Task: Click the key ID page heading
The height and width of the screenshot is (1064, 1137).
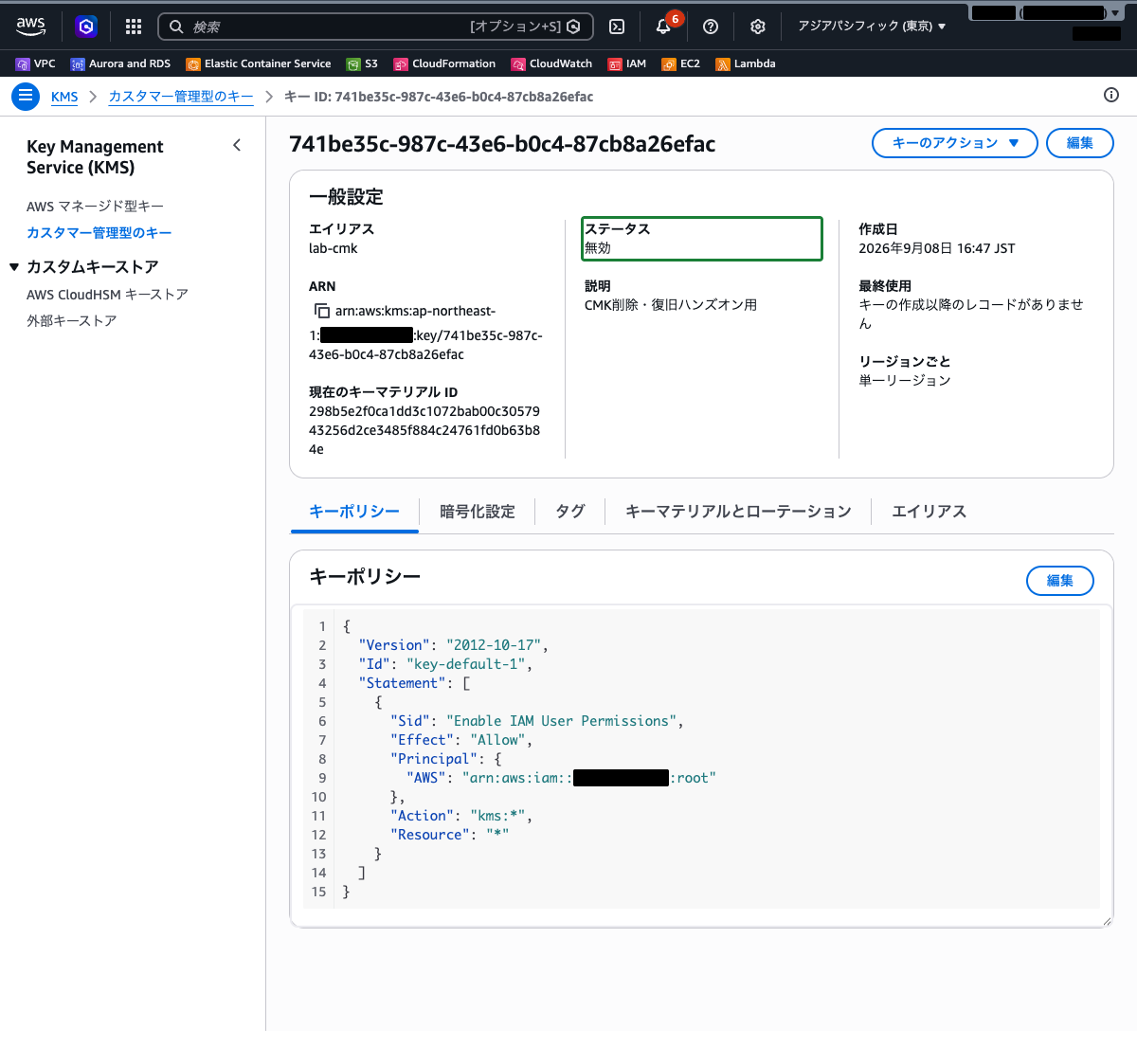Action: click(502, 144)
